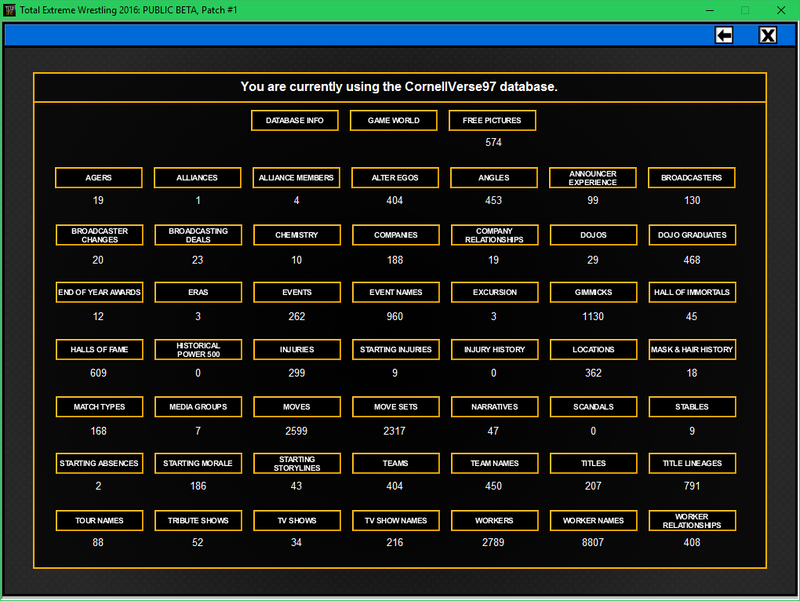
Task: Select the Moves button
Action: click(x=297, y=407)
